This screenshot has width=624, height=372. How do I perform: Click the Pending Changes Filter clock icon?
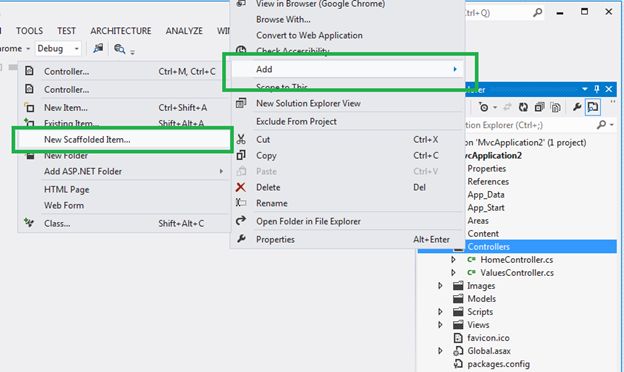483,107
